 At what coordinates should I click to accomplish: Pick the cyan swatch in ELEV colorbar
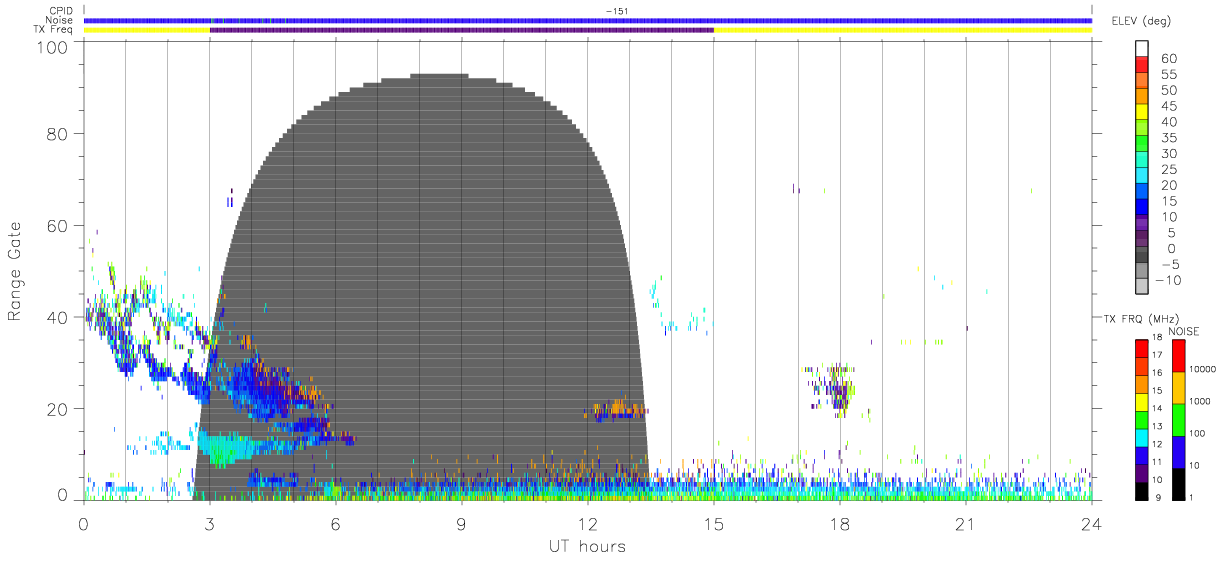(x=1143, y=176)
